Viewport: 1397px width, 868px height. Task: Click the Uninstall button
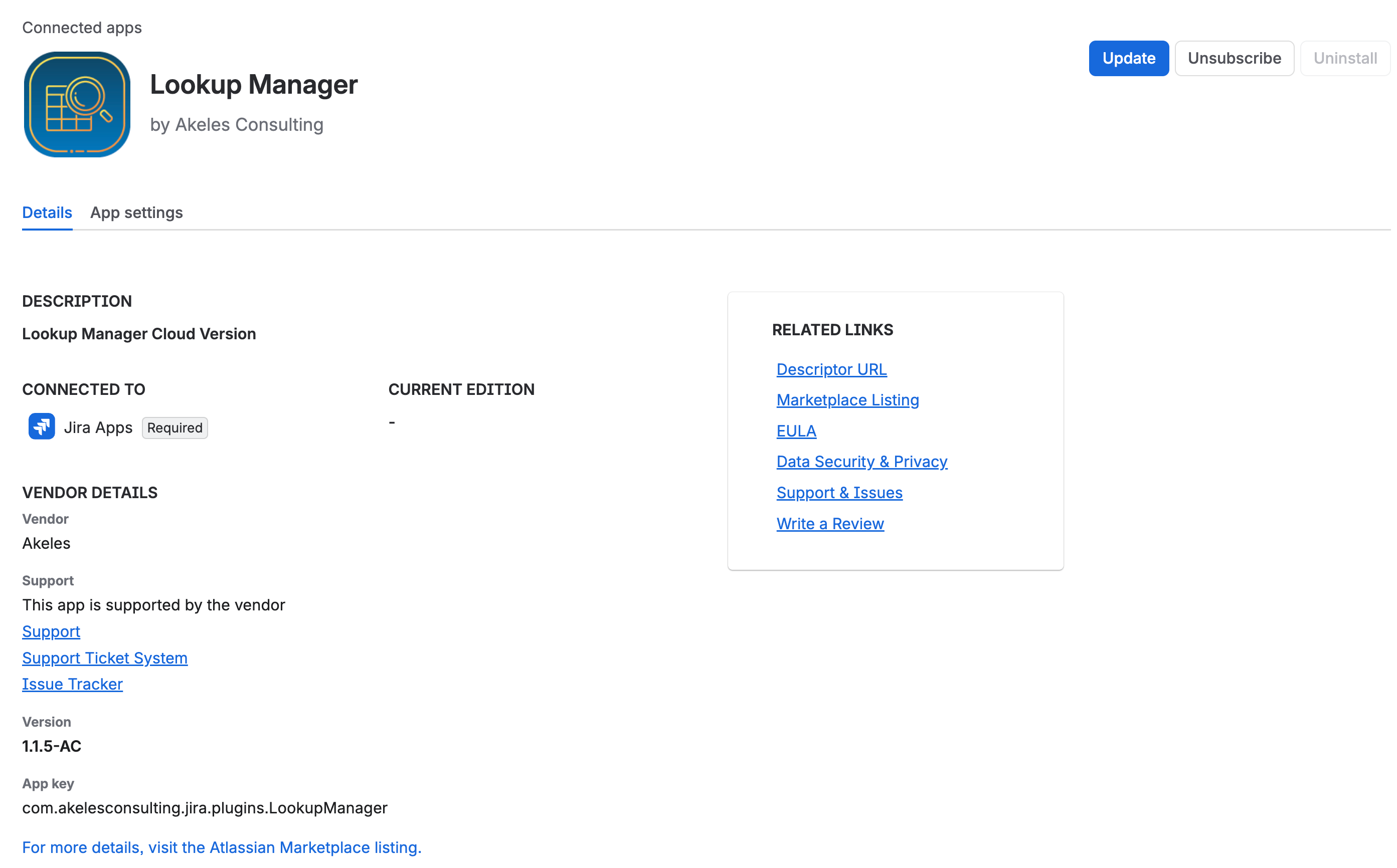pos(1345,58)
